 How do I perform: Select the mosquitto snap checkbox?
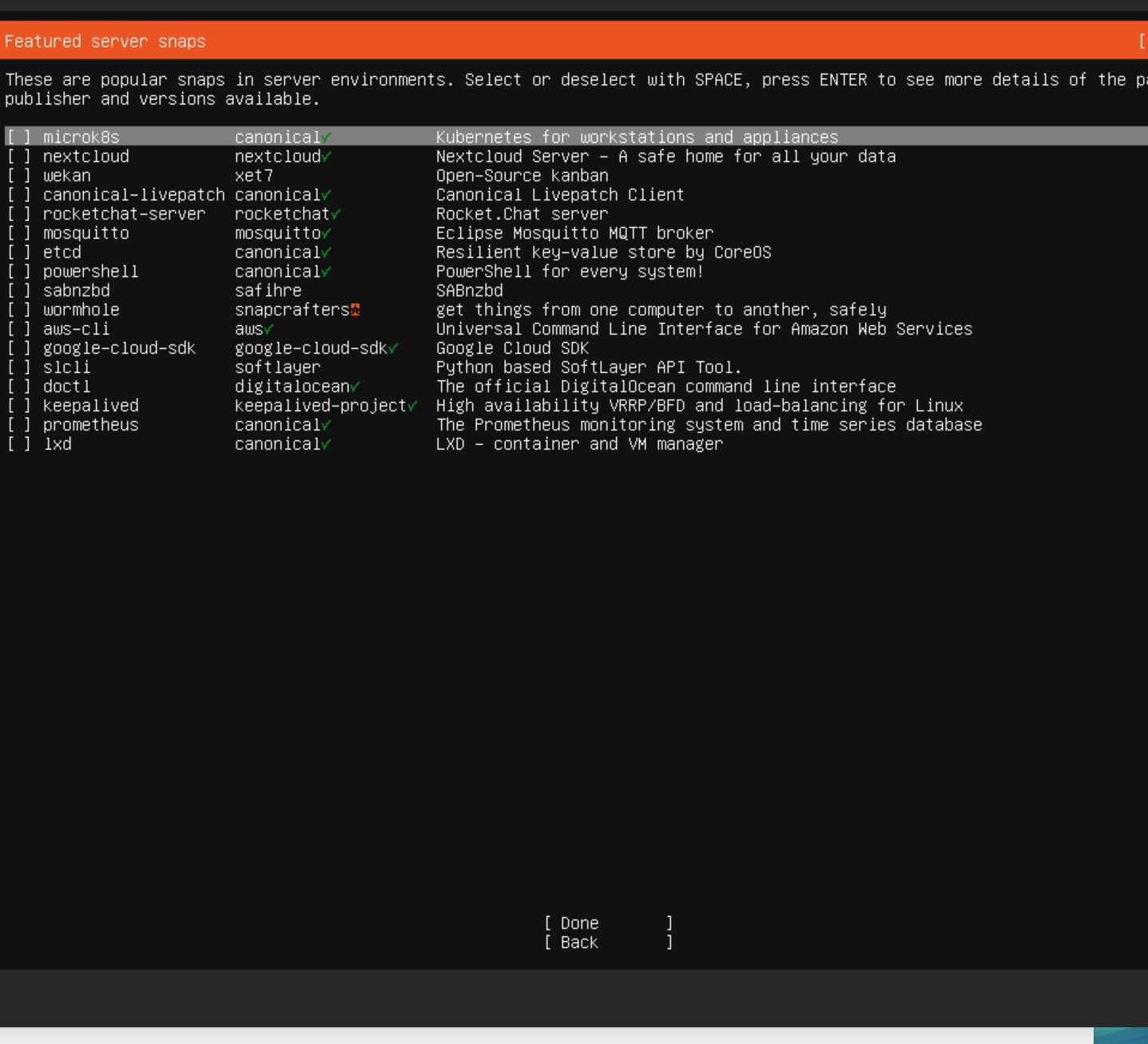pyautogui.click(x=18, y=233)
